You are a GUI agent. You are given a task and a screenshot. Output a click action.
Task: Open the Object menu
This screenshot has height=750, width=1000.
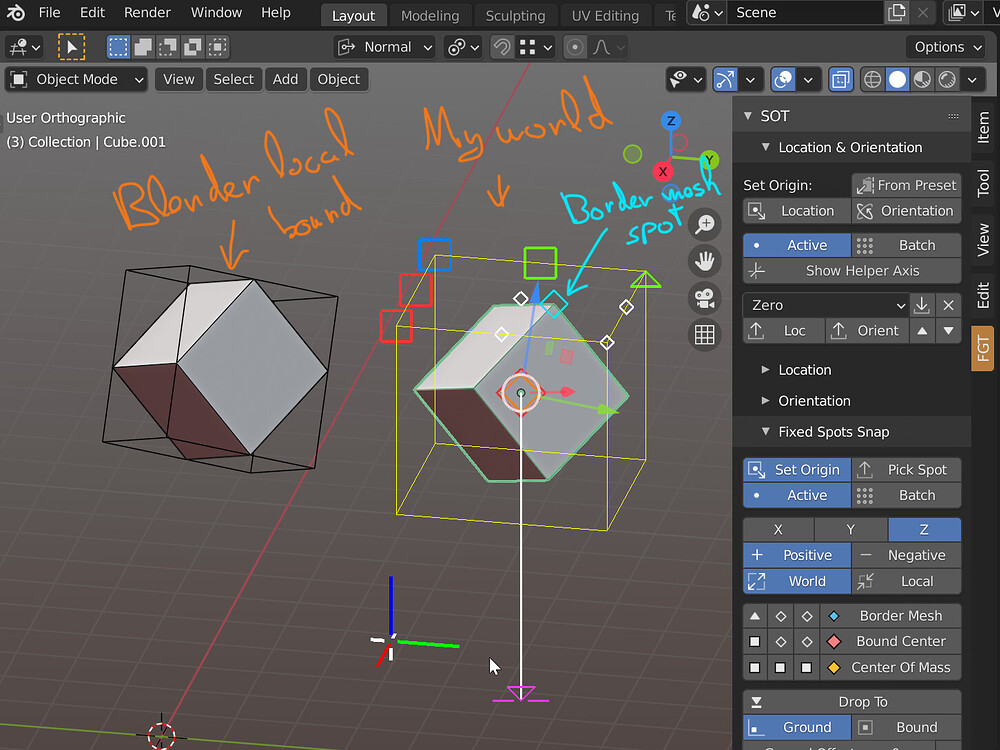(x=339, y=79)
